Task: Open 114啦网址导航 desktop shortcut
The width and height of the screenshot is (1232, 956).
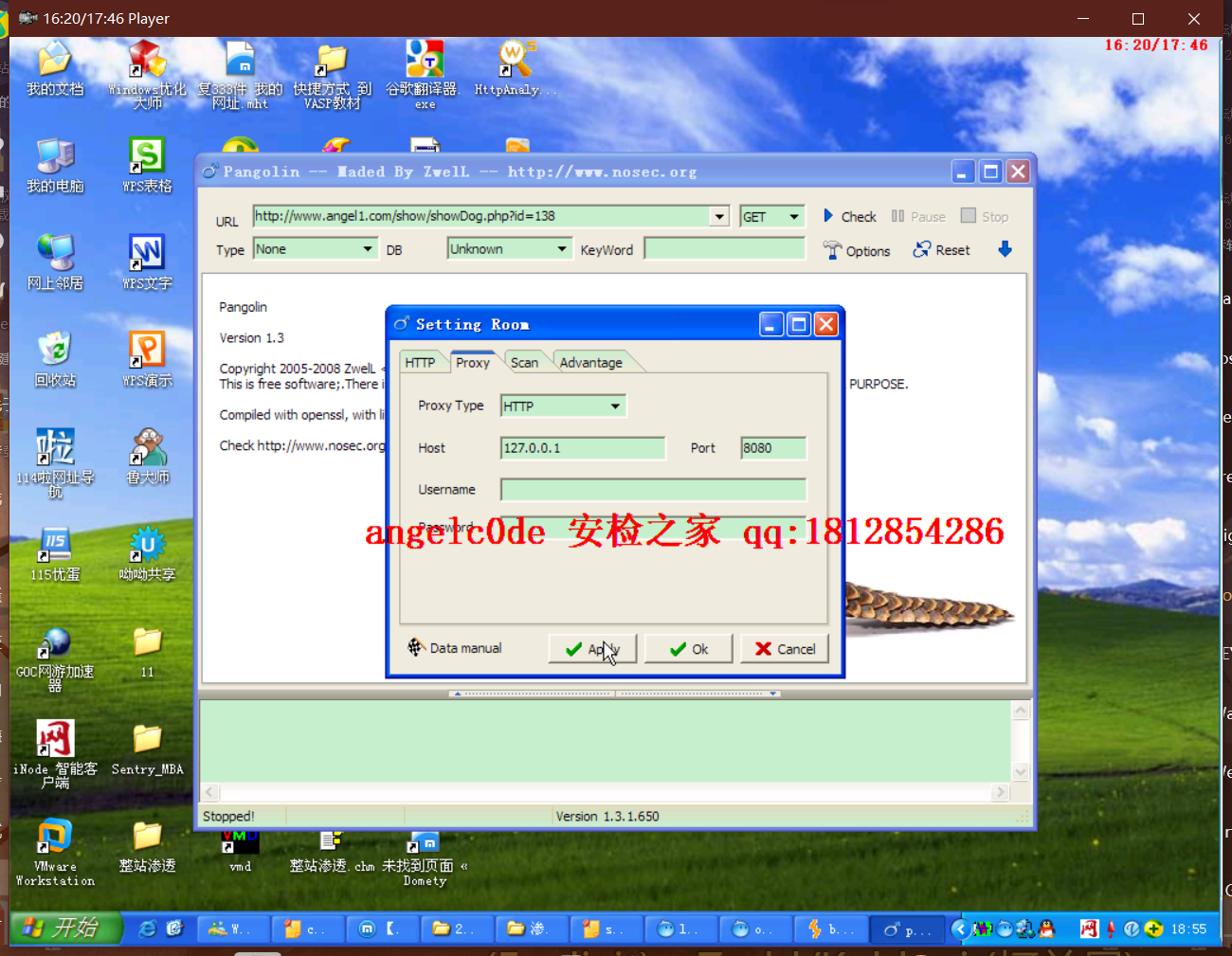Action: (55, 462)
